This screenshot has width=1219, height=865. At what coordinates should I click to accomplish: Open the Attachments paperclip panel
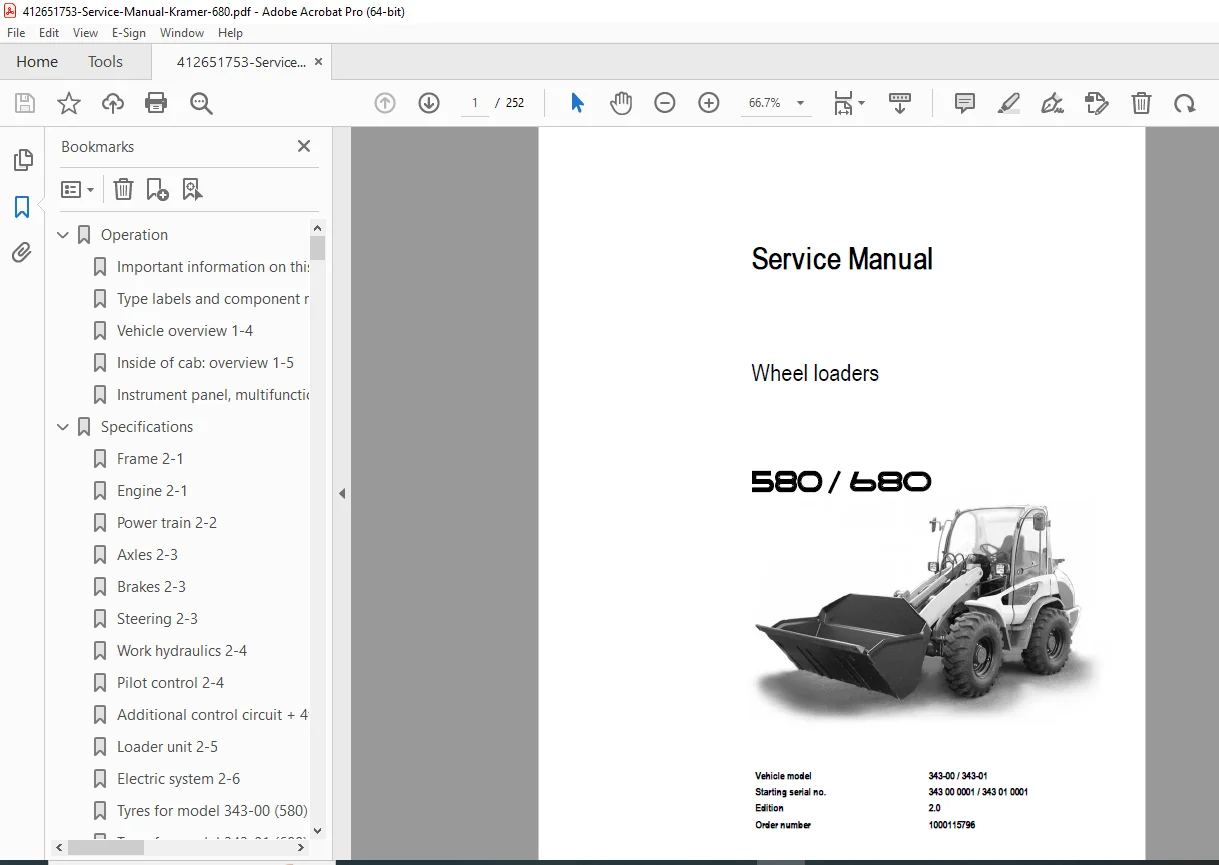[x=22, y=253]
